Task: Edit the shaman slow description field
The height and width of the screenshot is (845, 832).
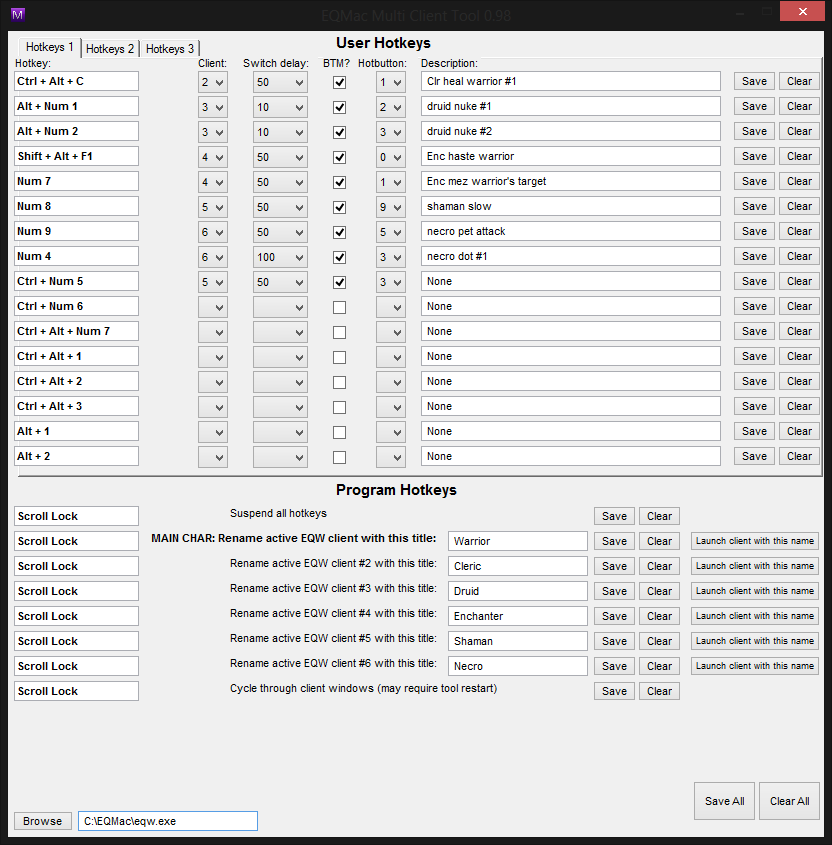Action: pyautogui.click(x=570, y=206)
